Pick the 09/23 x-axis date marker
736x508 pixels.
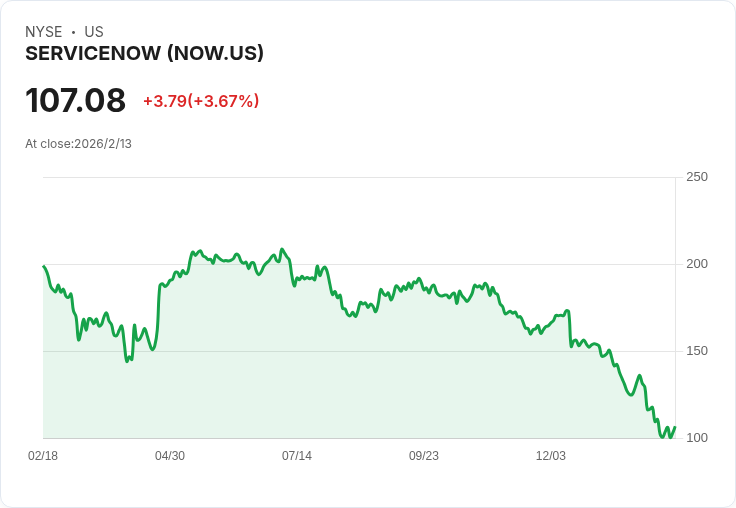(x=424, y=456)
